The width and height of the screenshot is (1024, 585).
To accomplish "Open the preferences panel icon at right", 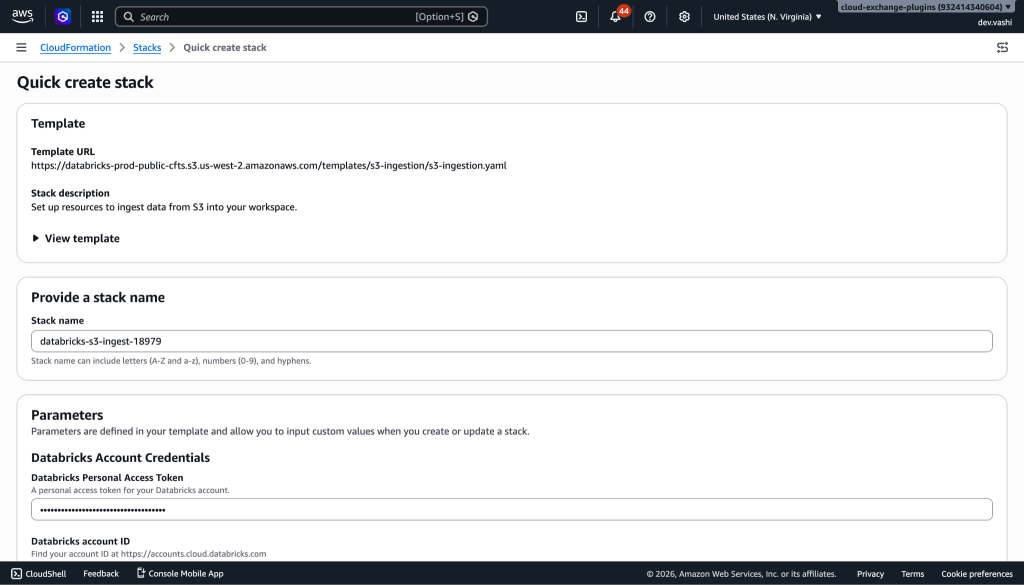I will point(1002,47).
